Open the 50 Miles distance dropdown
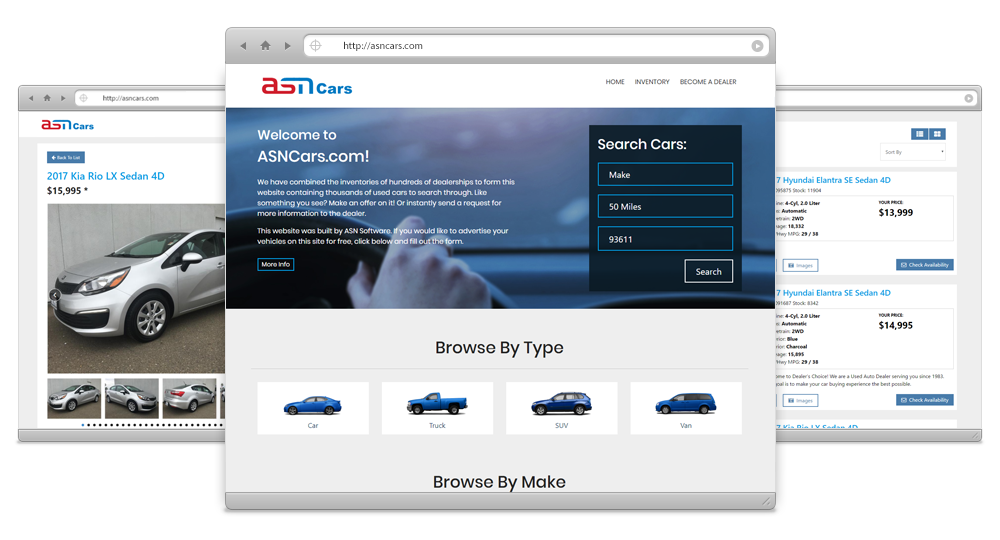This screenshot has height=540, width=1000. (665, 207)
